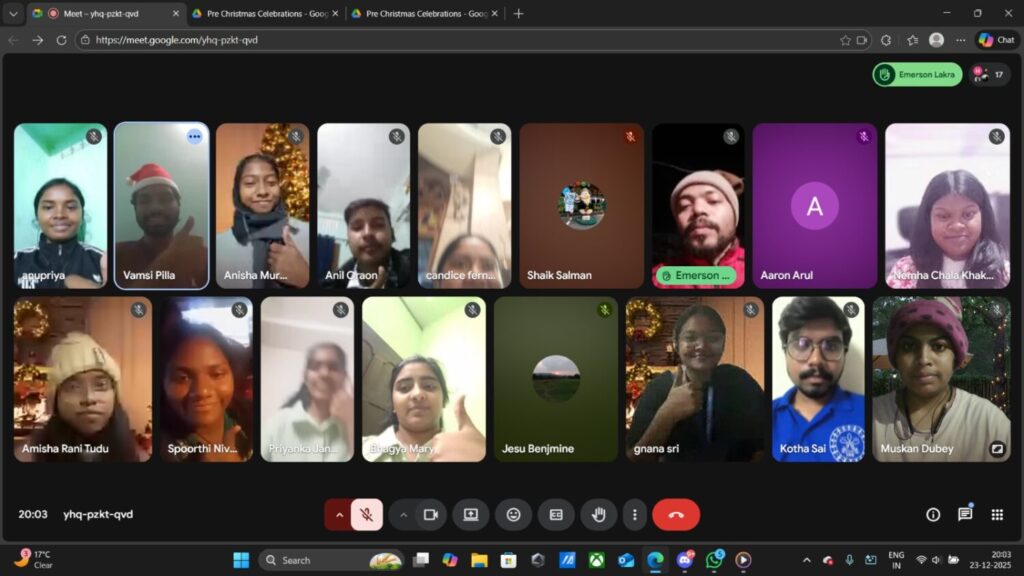Open the Chat button in browser toolbar
This screenshot has height=576, width=1024.
996,40
